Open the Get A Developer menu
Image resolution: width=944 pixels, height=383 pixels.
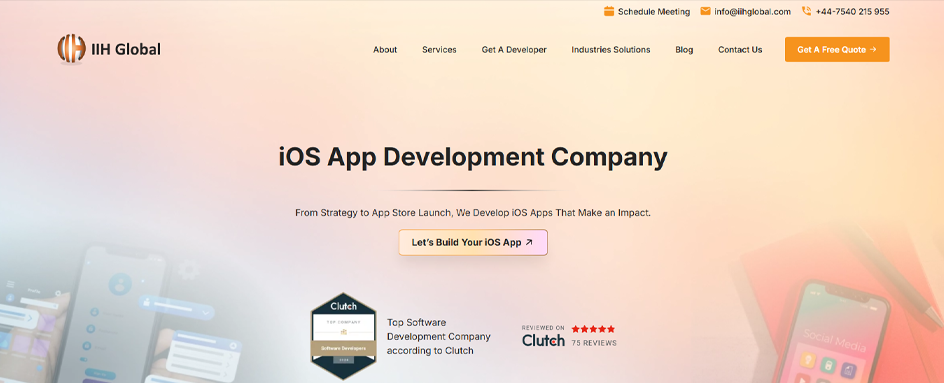pyautogui.click(x=514, y=49)
